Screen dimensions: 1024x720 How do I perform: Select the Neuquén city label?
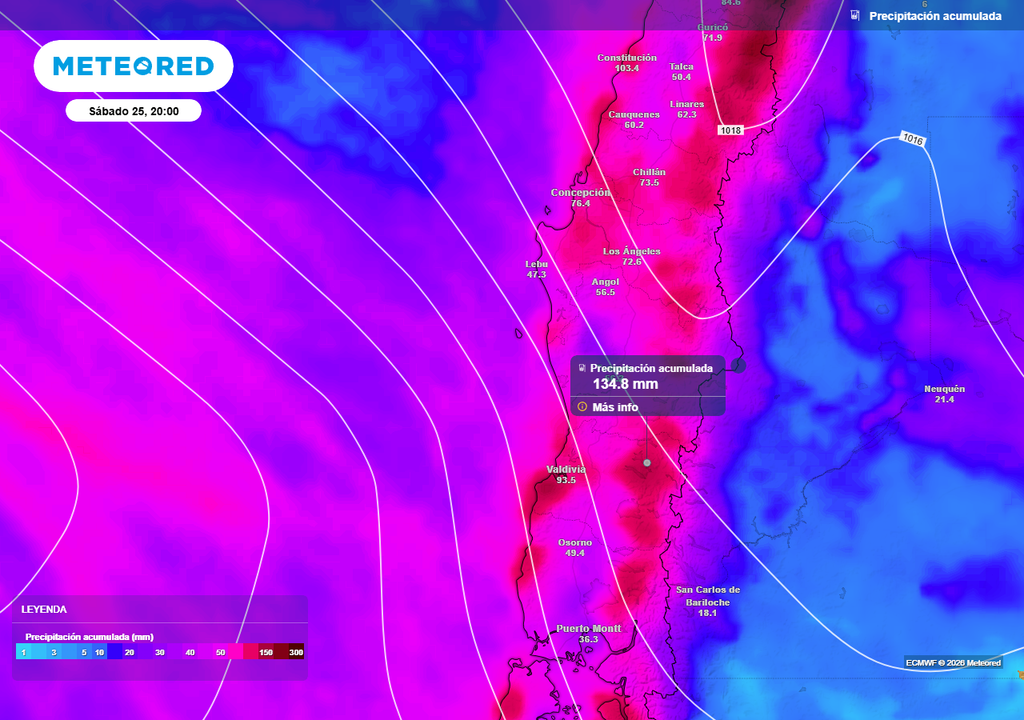click(x=944, y=393)
